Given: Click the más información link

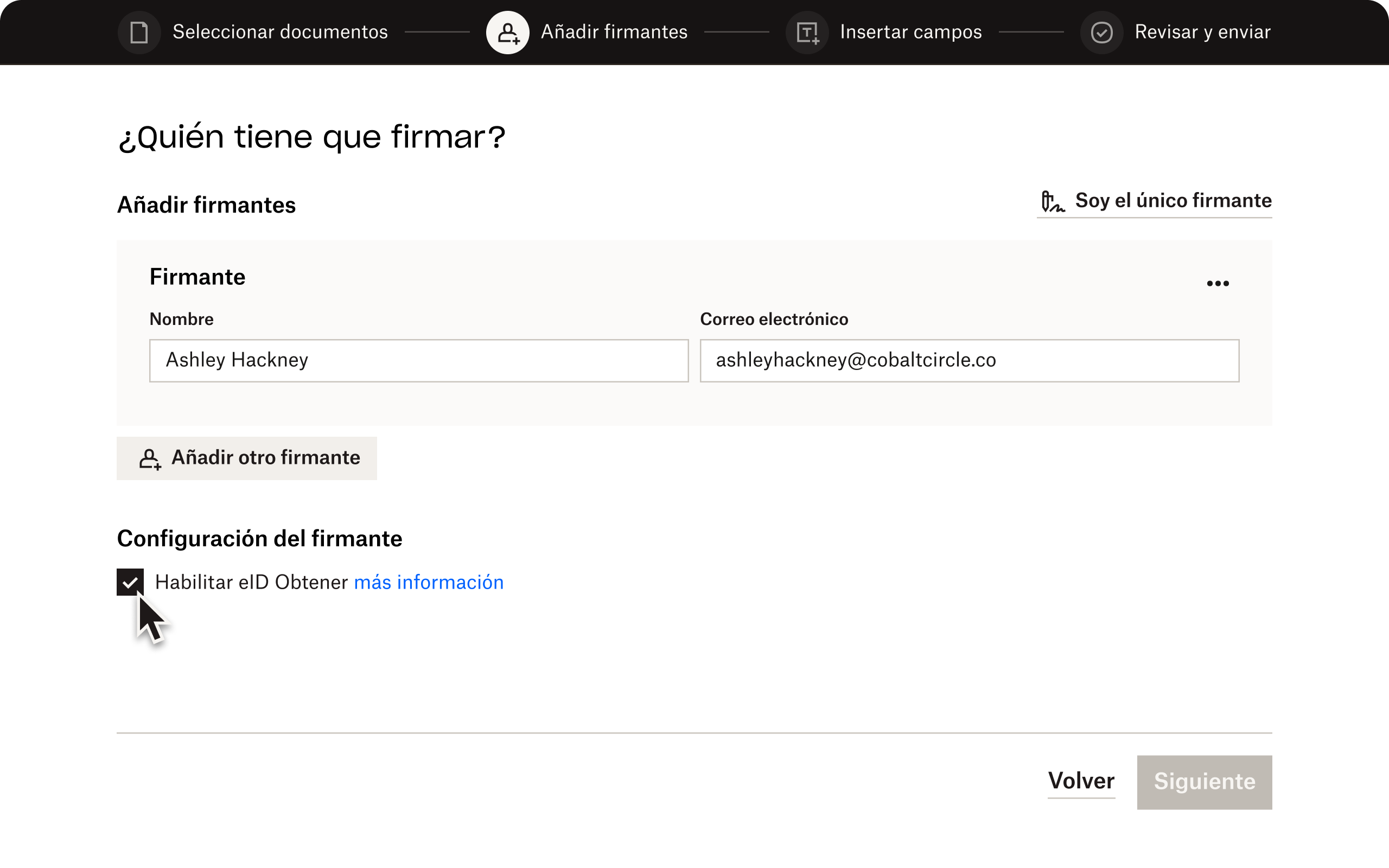Looking at the screenshot, I should (430, 582).
